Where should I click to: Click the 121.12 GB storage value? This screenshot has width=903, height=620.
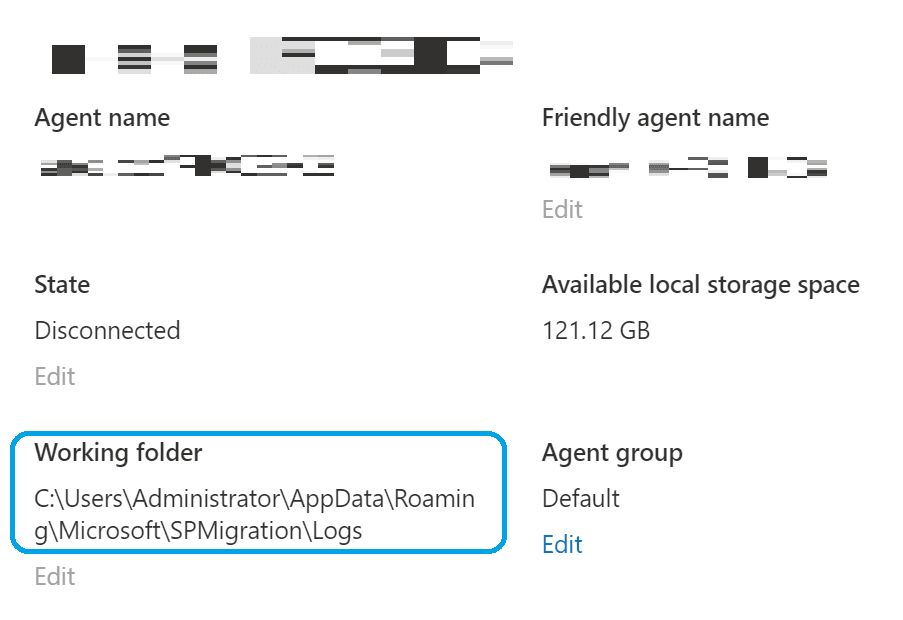596,331
